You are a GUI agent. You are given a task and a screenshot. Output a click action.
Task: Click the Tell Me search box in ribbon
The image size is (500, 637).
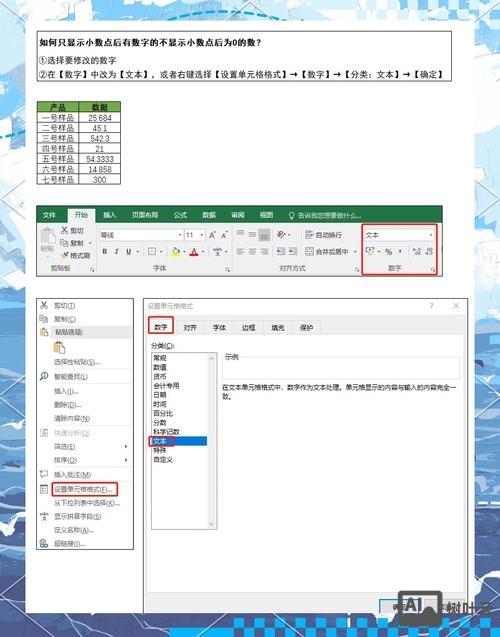click(324, 215)
